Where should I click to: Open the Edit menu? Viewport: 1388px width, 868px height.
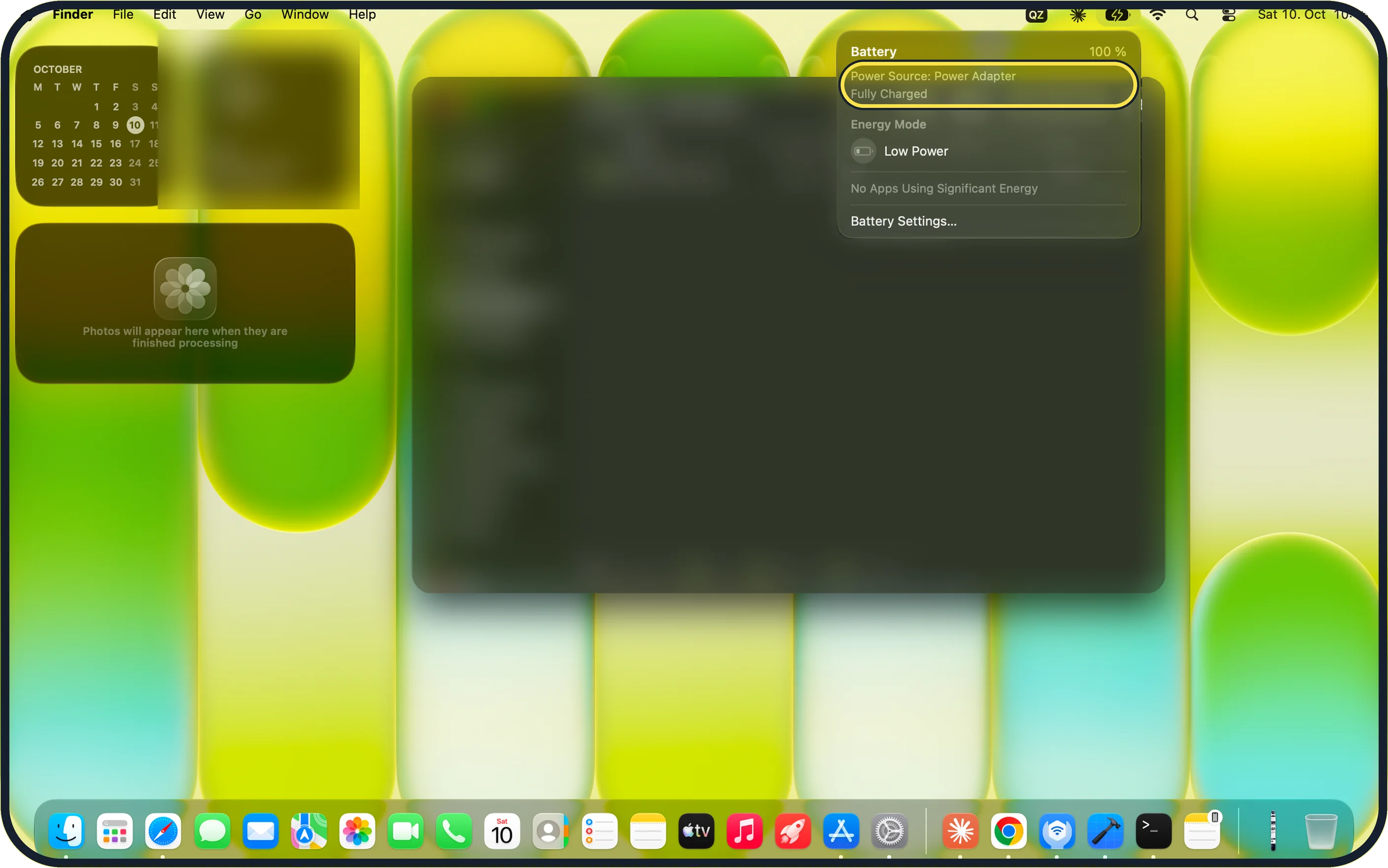point(164,14)
